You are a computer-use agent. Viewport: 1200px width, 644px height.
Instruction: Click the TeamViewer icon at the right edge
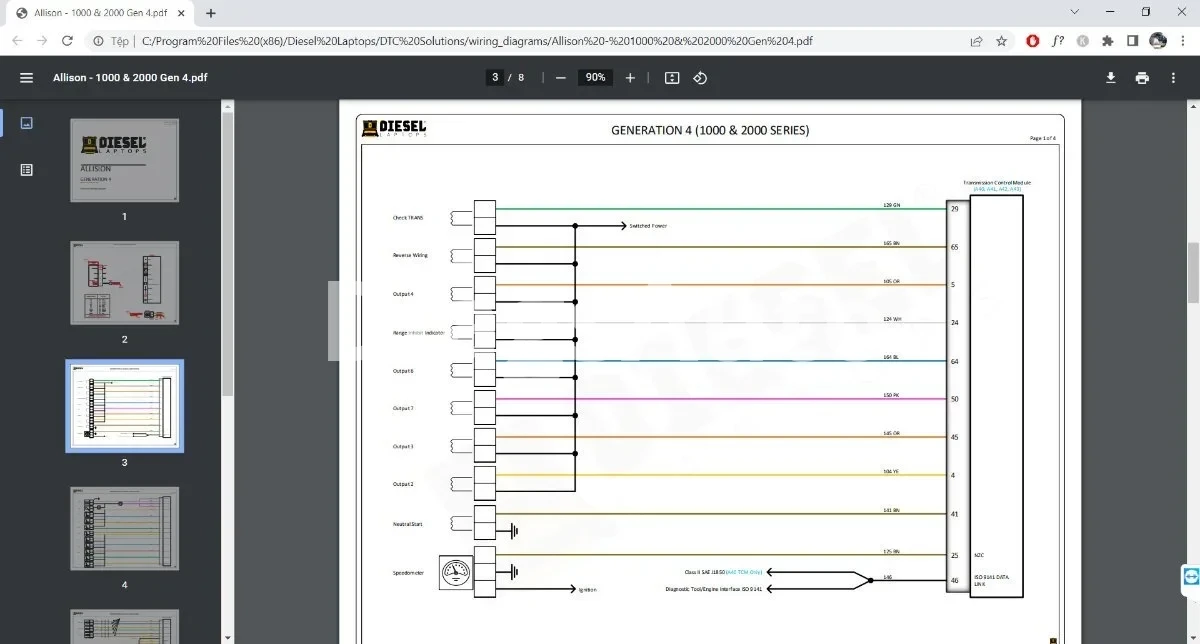(1190, 577)
